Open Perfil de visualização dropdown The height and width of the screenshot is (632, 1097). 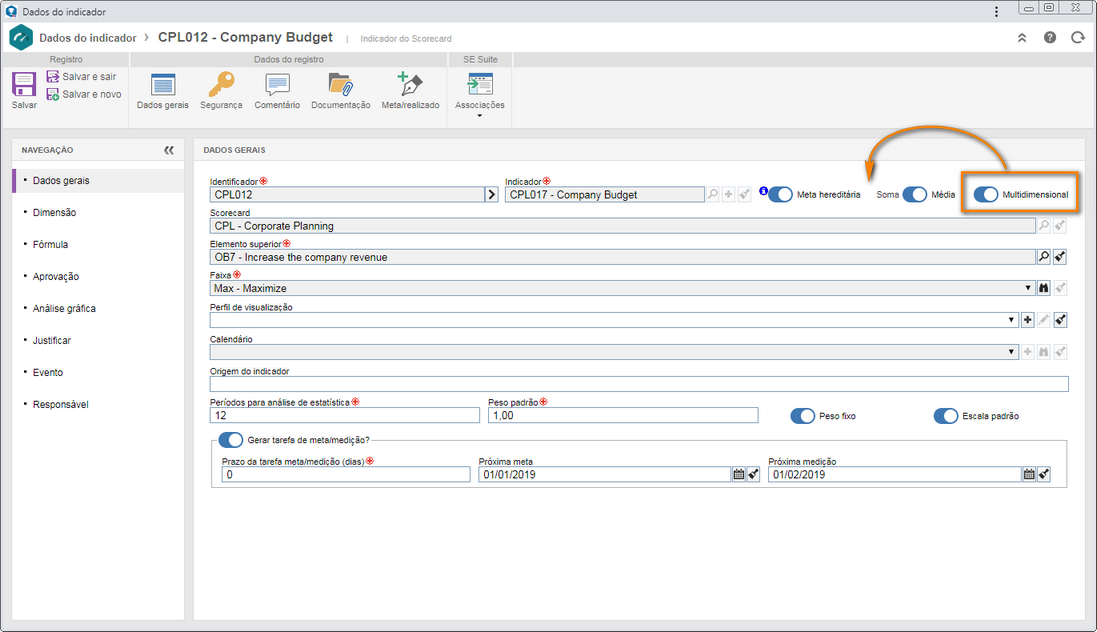point(1011,320)
